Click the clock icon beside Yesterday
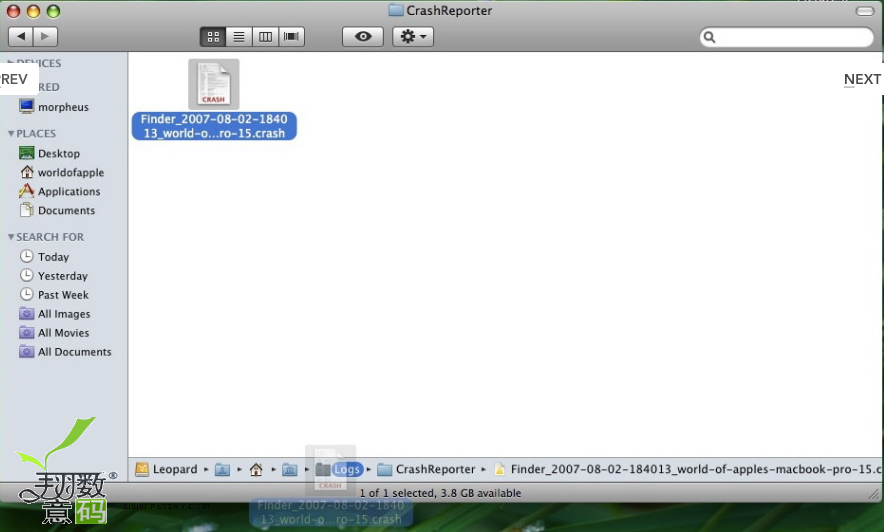The width and height of the screenshot is (884, 532). 26,275
